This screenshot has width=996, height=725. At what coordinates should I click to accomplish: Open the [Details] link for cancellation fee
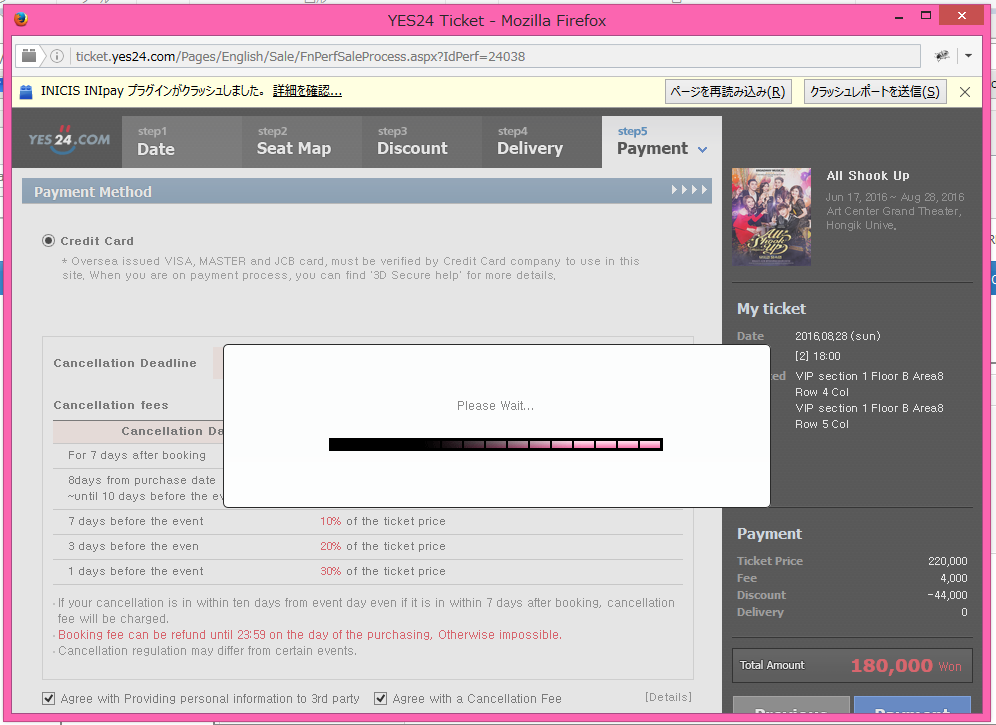668,697
